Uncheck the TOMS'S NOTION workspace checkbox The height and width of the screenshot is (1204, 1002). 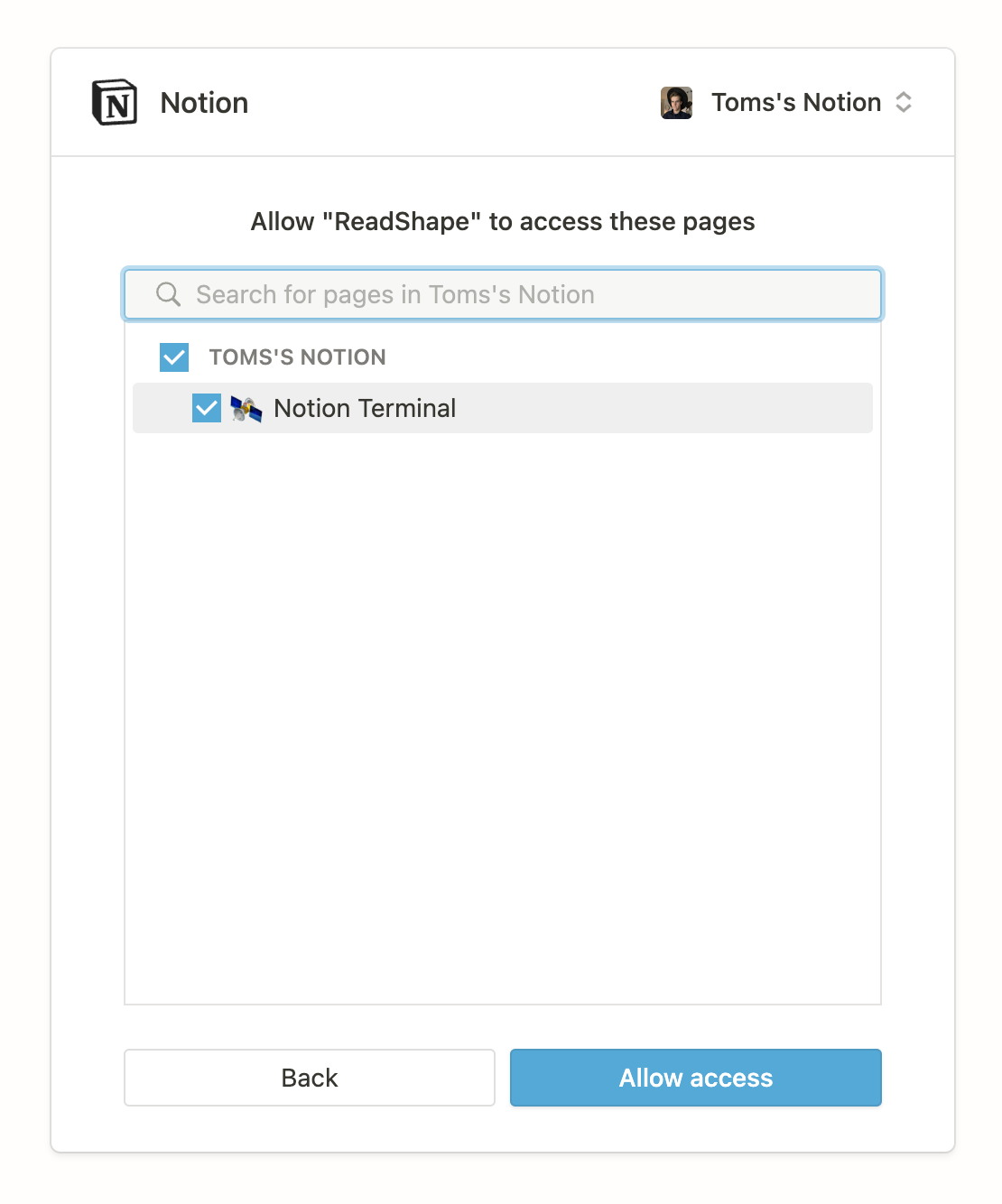(174, 357)
